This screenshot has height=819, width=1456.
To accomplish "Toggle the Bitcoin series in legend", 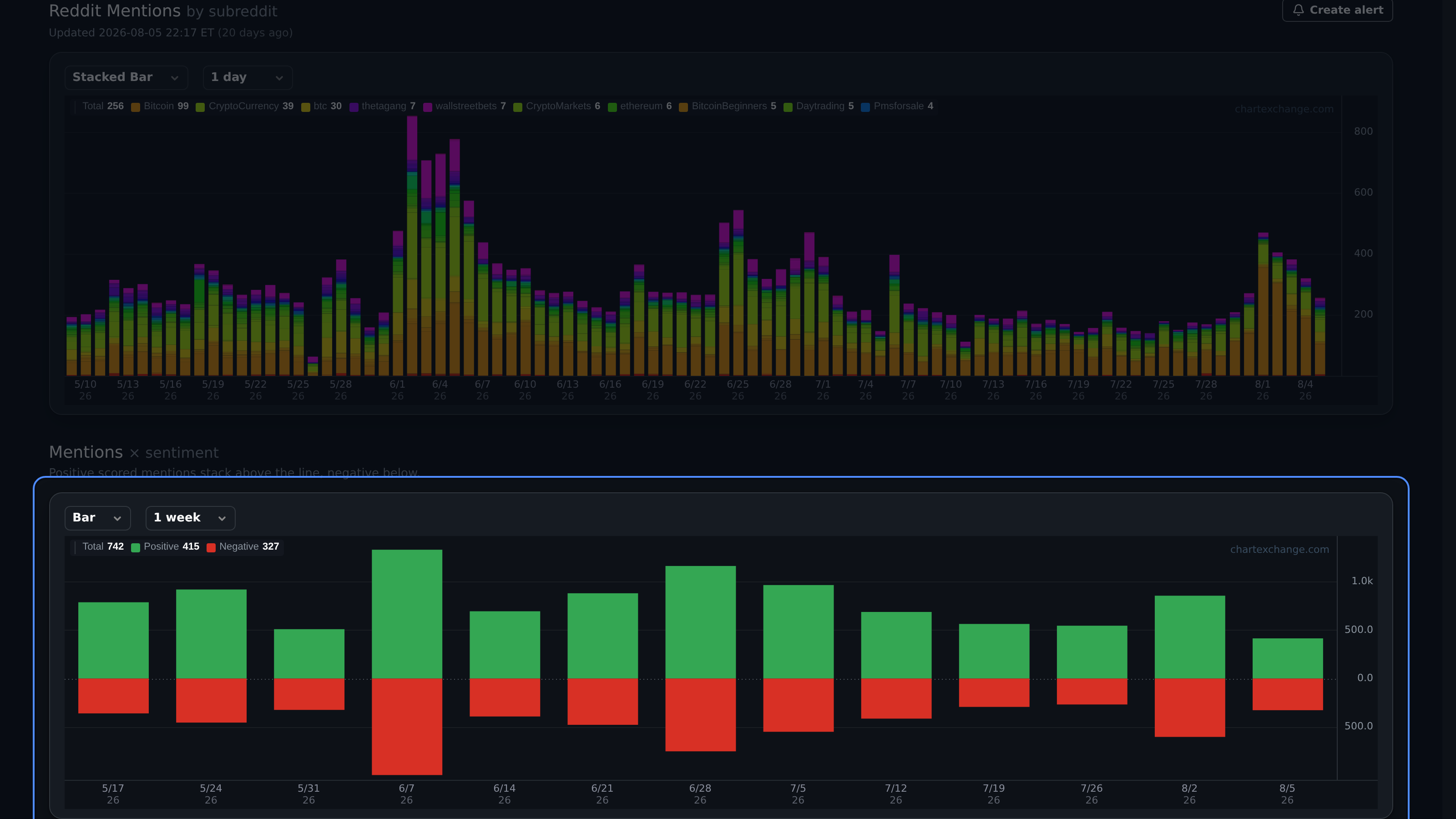I will point(160,106).
